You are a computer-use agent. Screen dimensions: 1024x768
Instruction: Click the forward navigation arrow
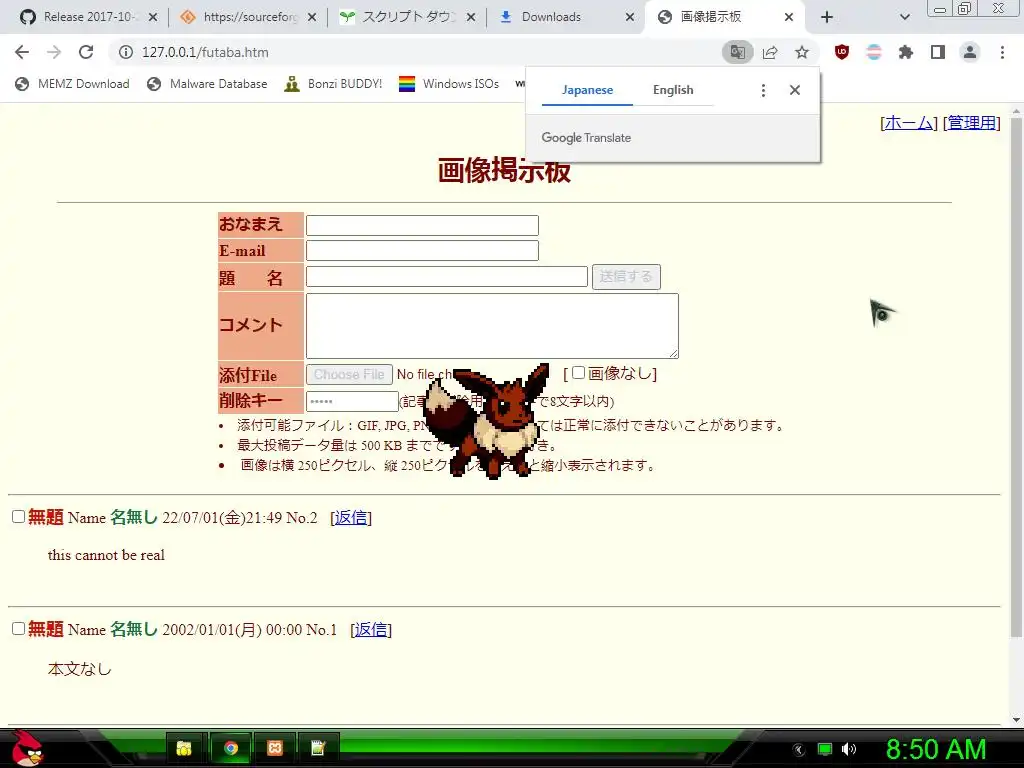(54, 52)
